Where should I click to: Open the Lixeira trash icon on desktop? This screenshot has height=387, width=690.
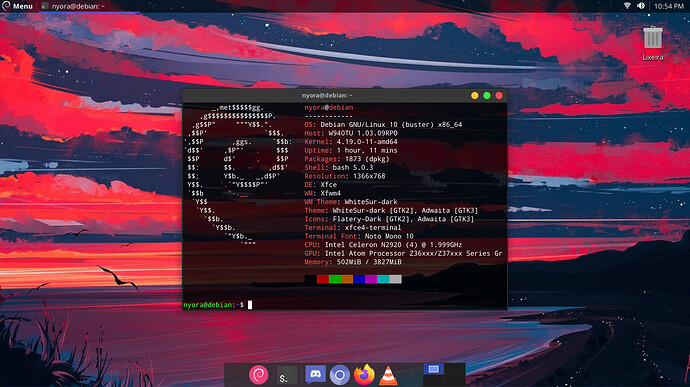[x=653, y=43]
